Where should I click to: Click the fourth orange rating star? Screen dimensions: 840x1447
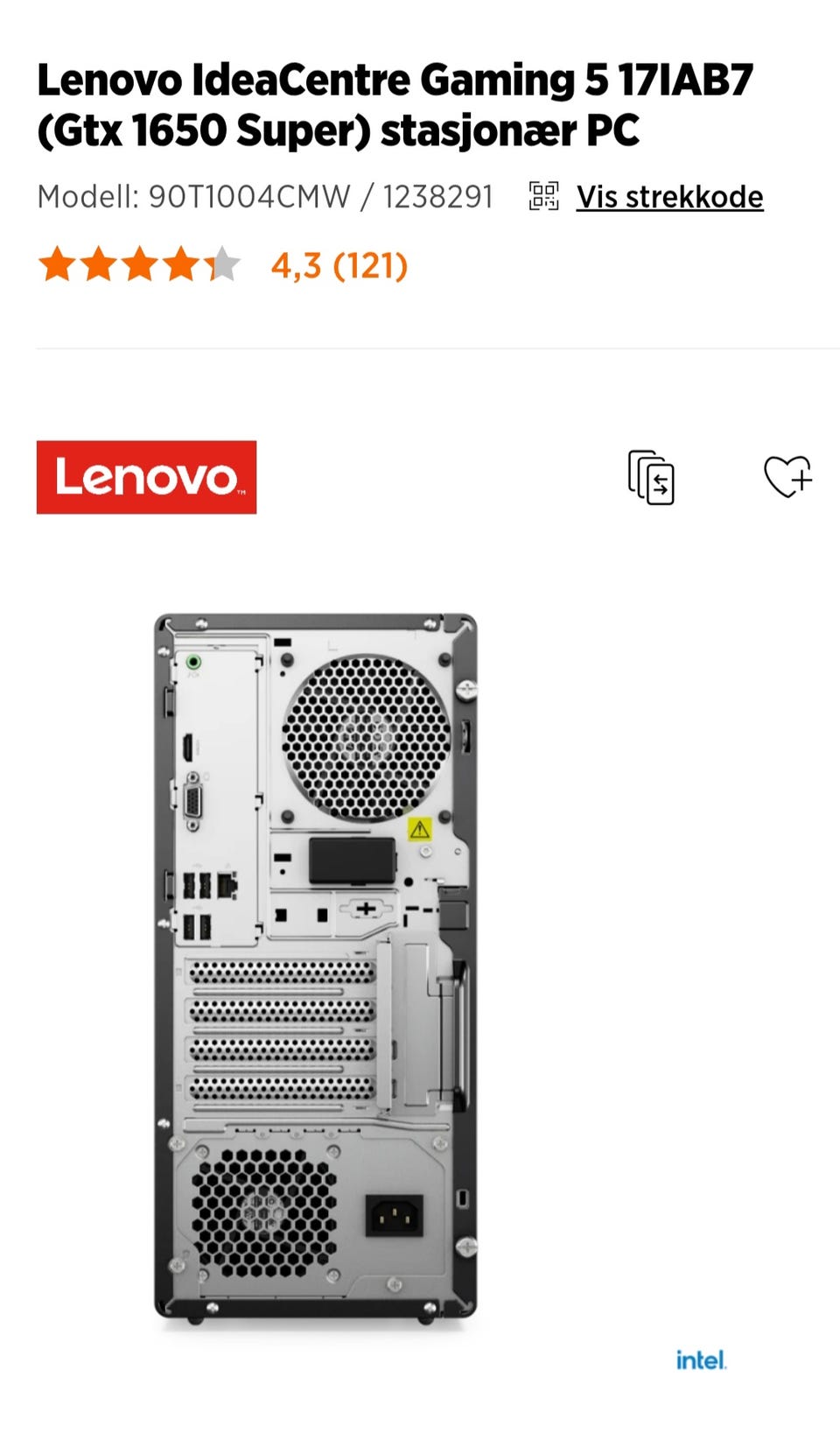180,264
